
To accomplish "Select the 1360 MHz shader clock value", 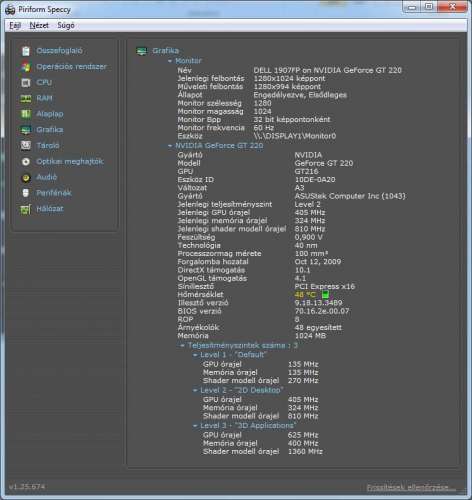I will [x=305, y=452].
